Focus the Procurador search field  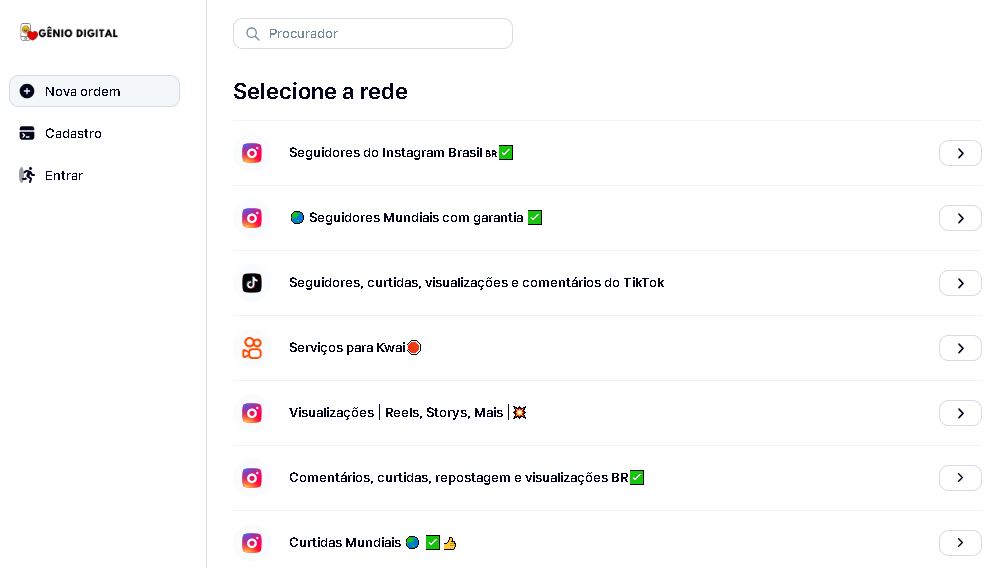point(385,34)
